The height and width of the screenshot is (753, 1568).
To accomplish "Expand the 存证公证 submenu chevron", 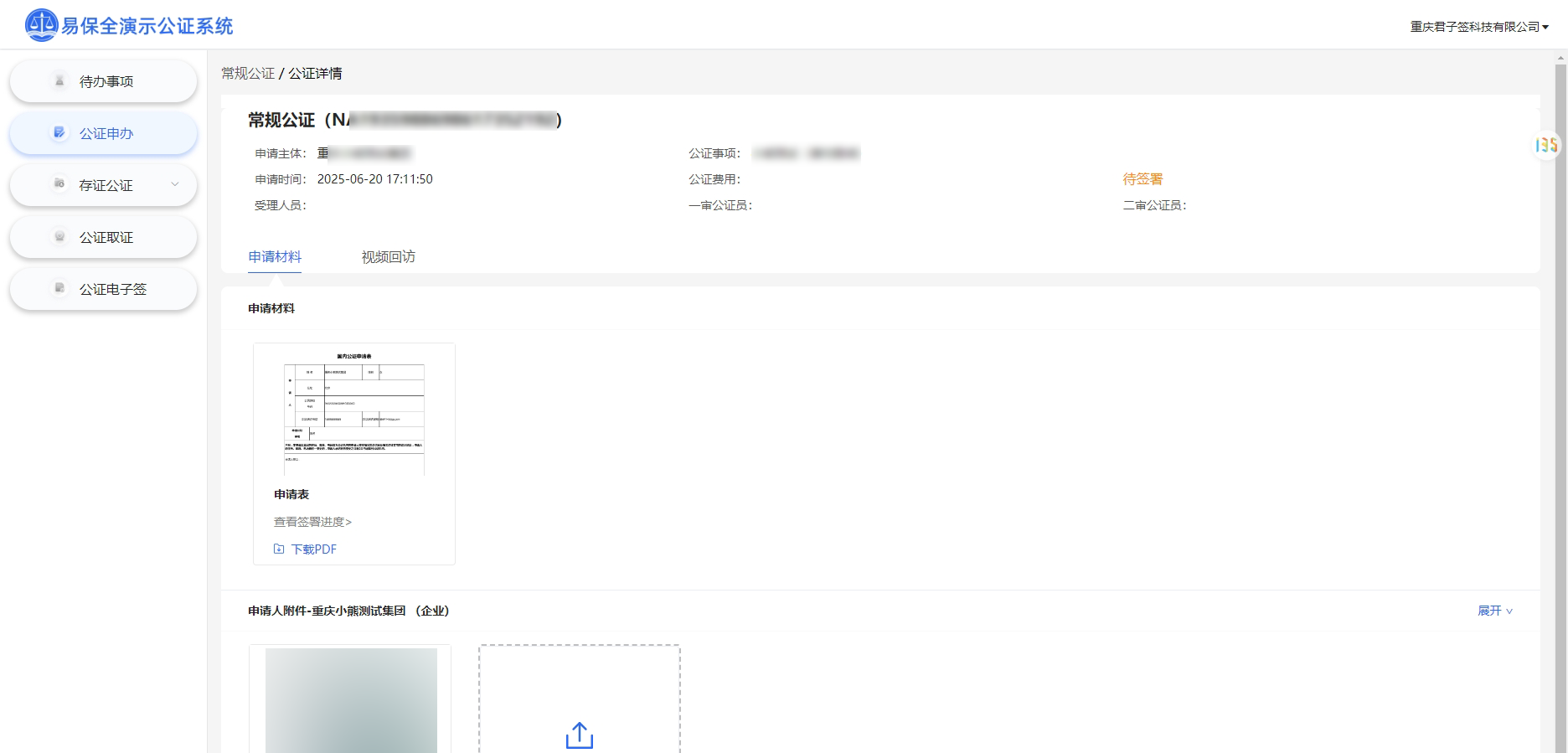I will [x=175, y=184].
